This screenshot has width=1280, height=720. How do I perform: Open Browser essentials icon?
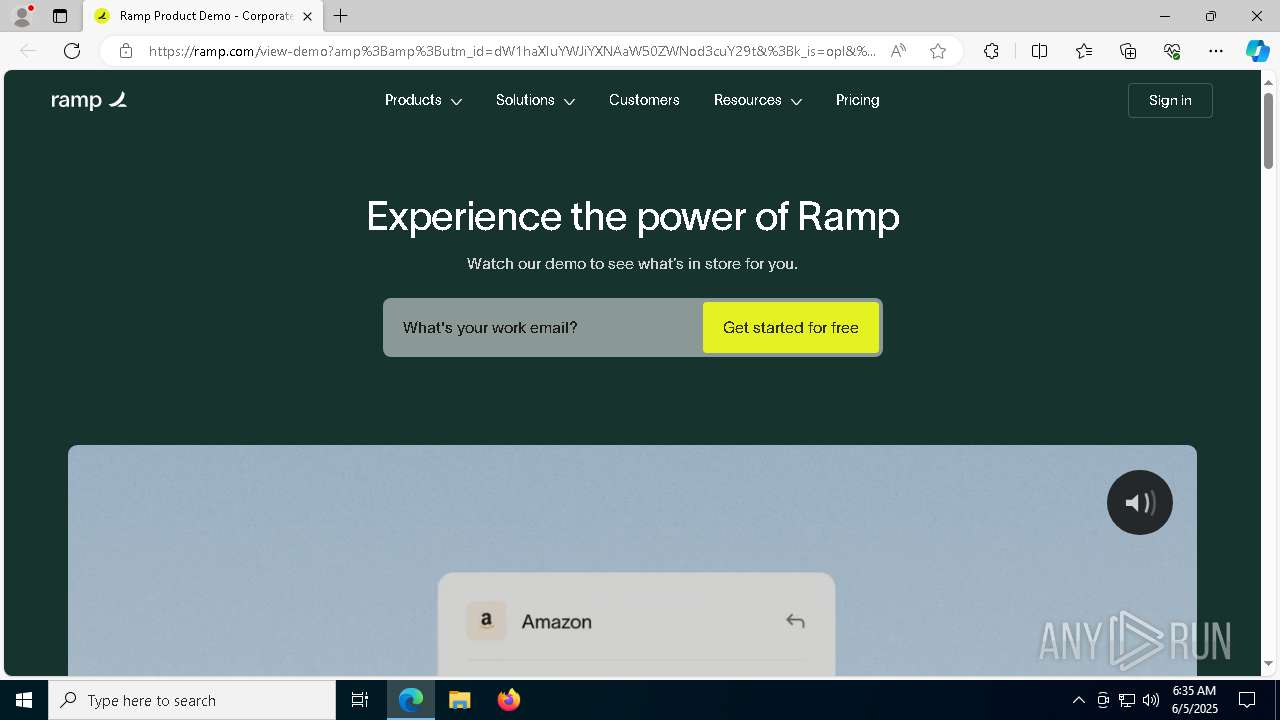click(1172, 51)
